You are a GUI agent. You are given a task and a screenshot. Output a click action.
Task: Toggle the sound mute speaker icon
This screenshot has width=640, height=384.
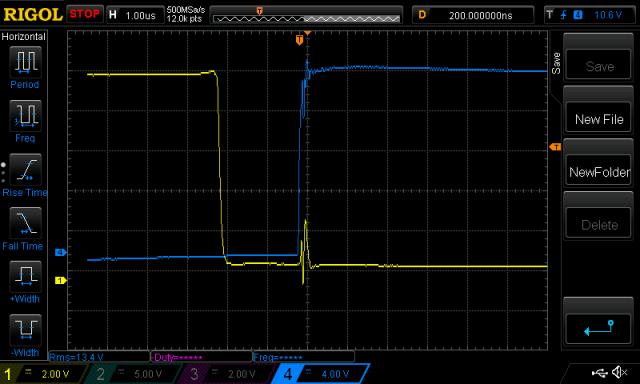(x=620, y=372)
